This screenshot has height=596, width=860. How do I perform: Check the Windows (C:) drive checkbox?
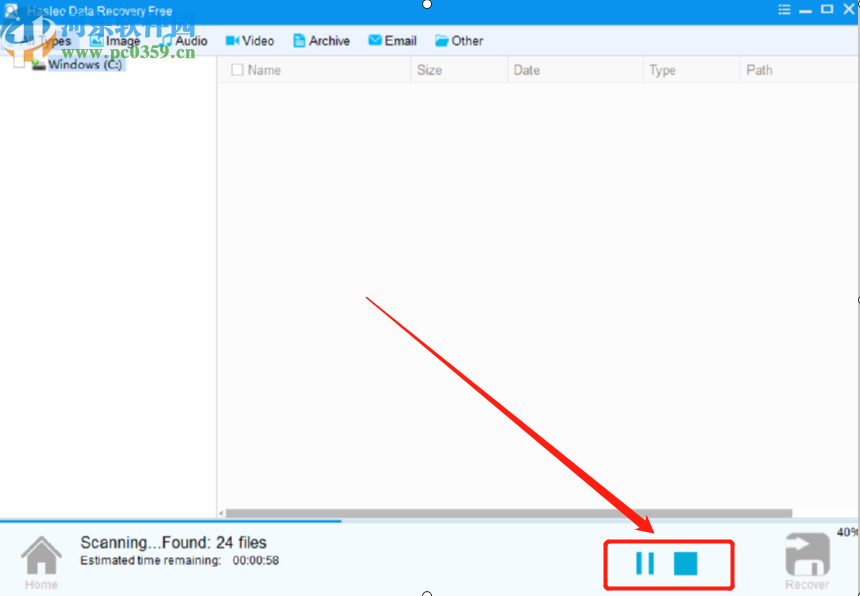(19, 62)
